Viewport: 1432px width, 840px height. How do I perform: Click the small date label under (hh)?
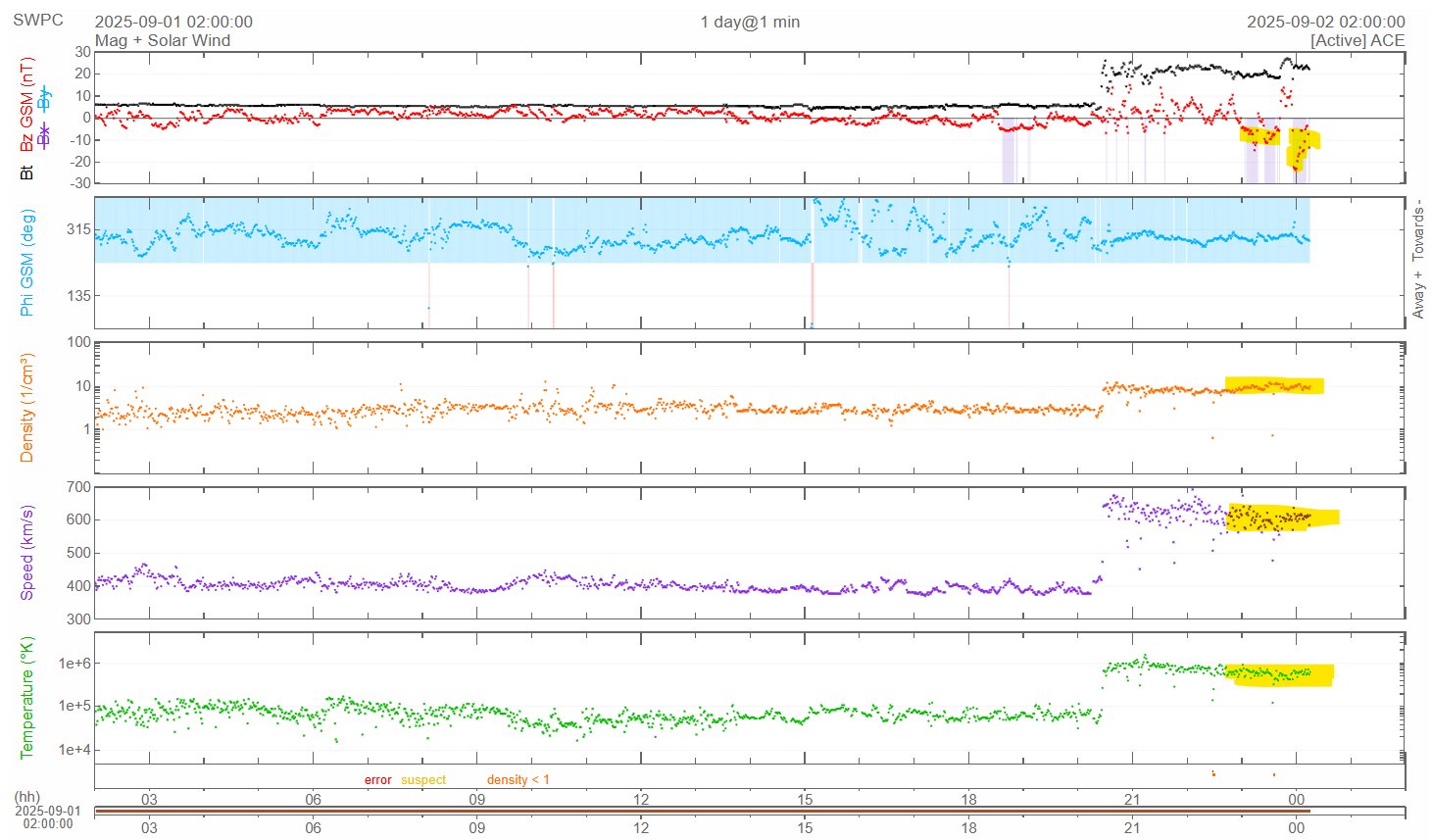[48, 817]
